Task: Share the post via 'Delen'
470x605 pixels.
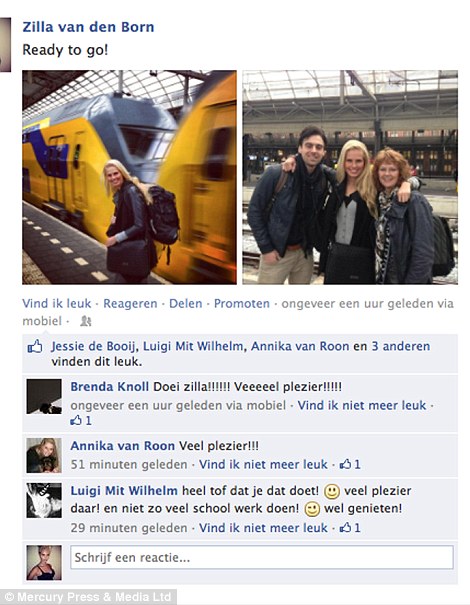Action: click(x=186, y=304)
